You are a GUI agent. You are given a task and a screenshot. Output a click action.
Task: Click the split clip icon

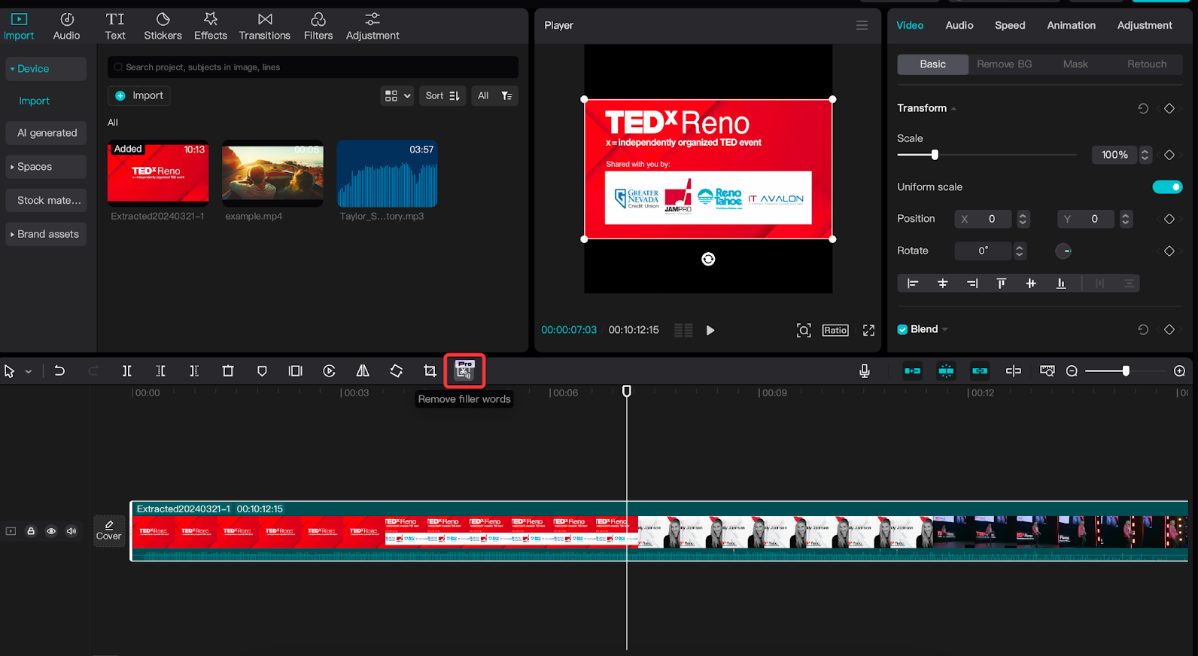pos(127,371)
